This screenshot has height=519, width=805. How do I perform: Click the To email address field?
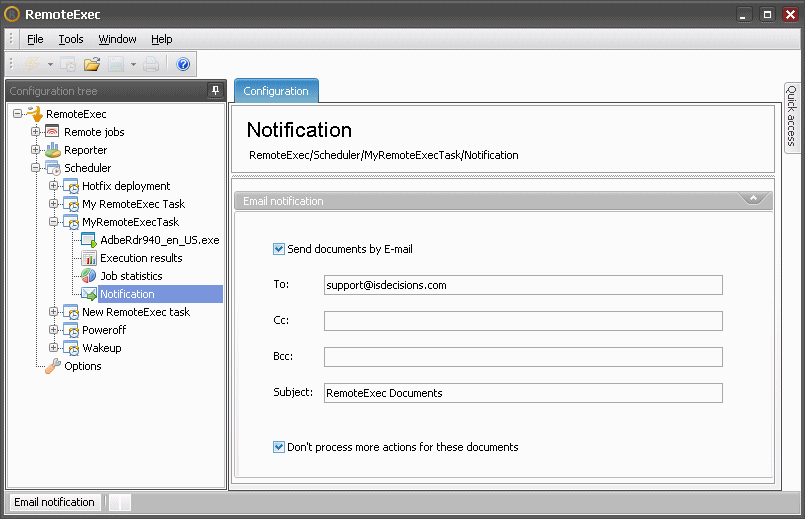click(x=523, y=285)
